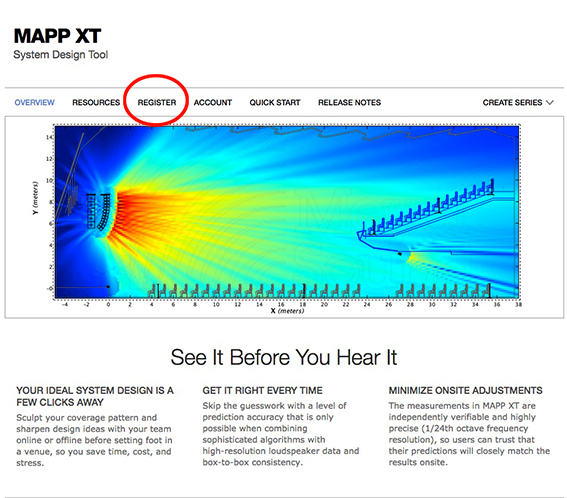567x498 pixels.
Task: Switch to the Resources tab
Action: tap(96, 102)
